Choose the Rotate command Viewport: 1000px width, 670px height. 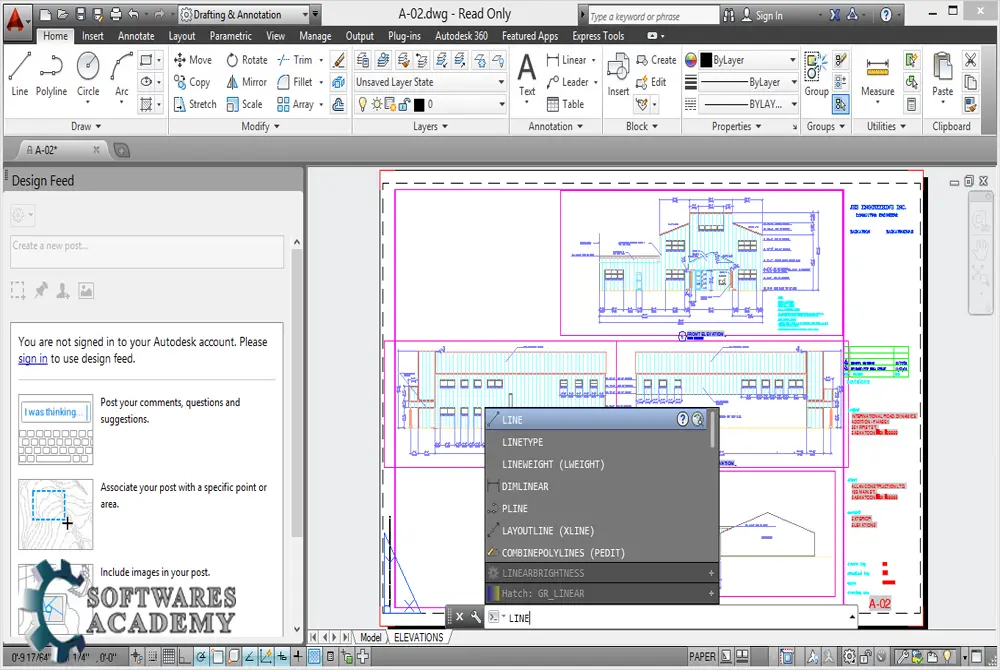pyautogui.click(x=247, y=60)
